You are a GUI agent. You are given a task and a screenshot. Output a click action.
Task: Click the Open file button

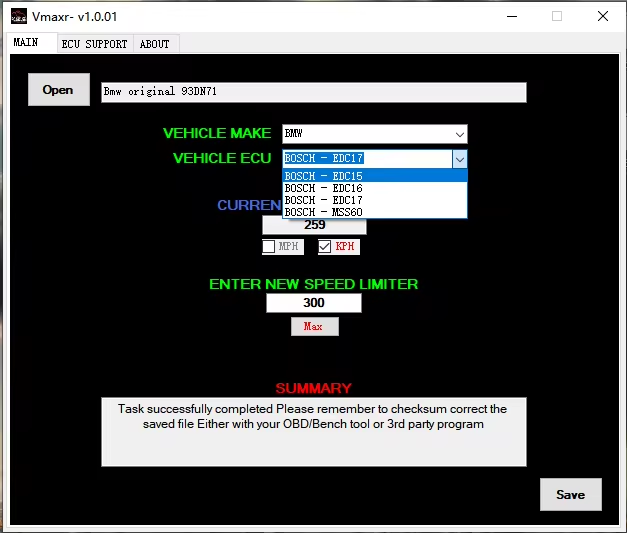click(x=58, y=90)
